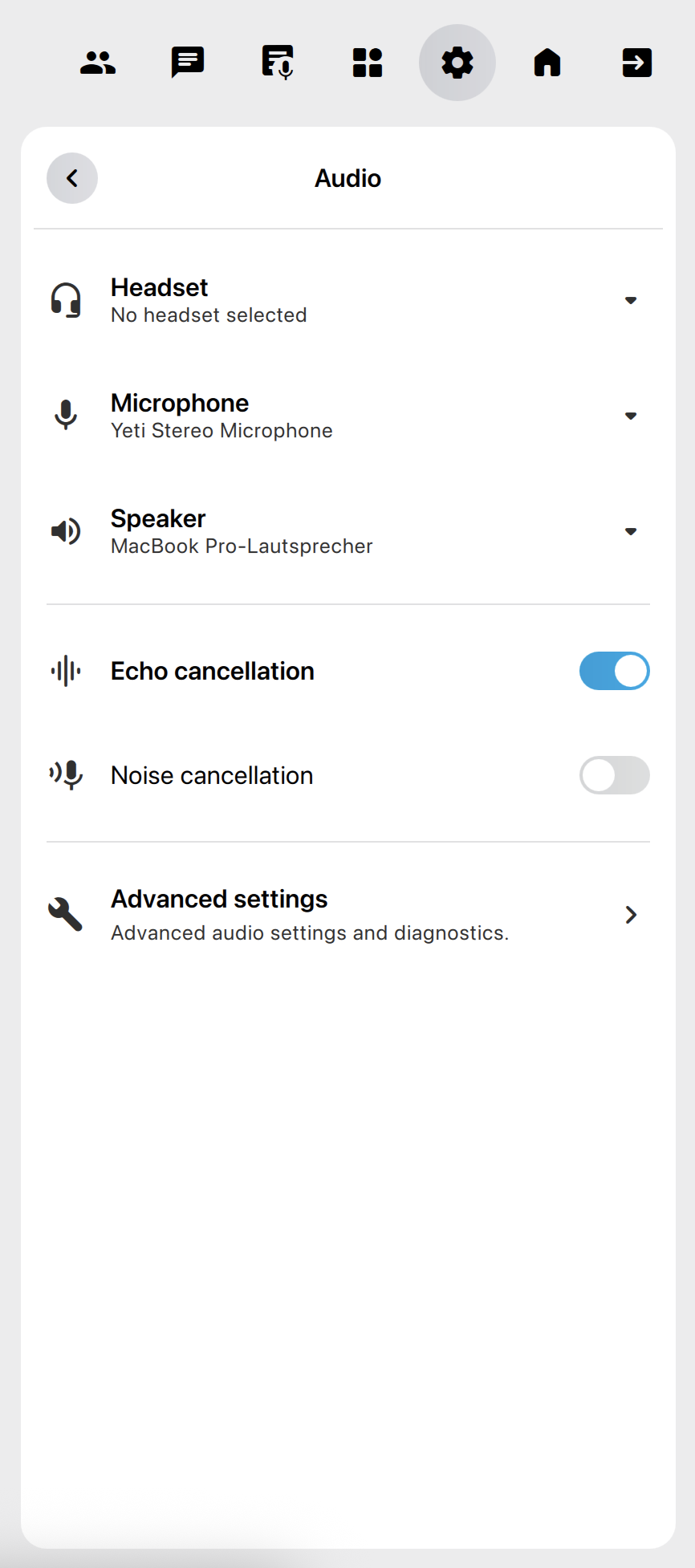Screen dimensions: 695x1568
Task: Select the settings gear icon
Action: pyautogui.click(x=457, y=63)
